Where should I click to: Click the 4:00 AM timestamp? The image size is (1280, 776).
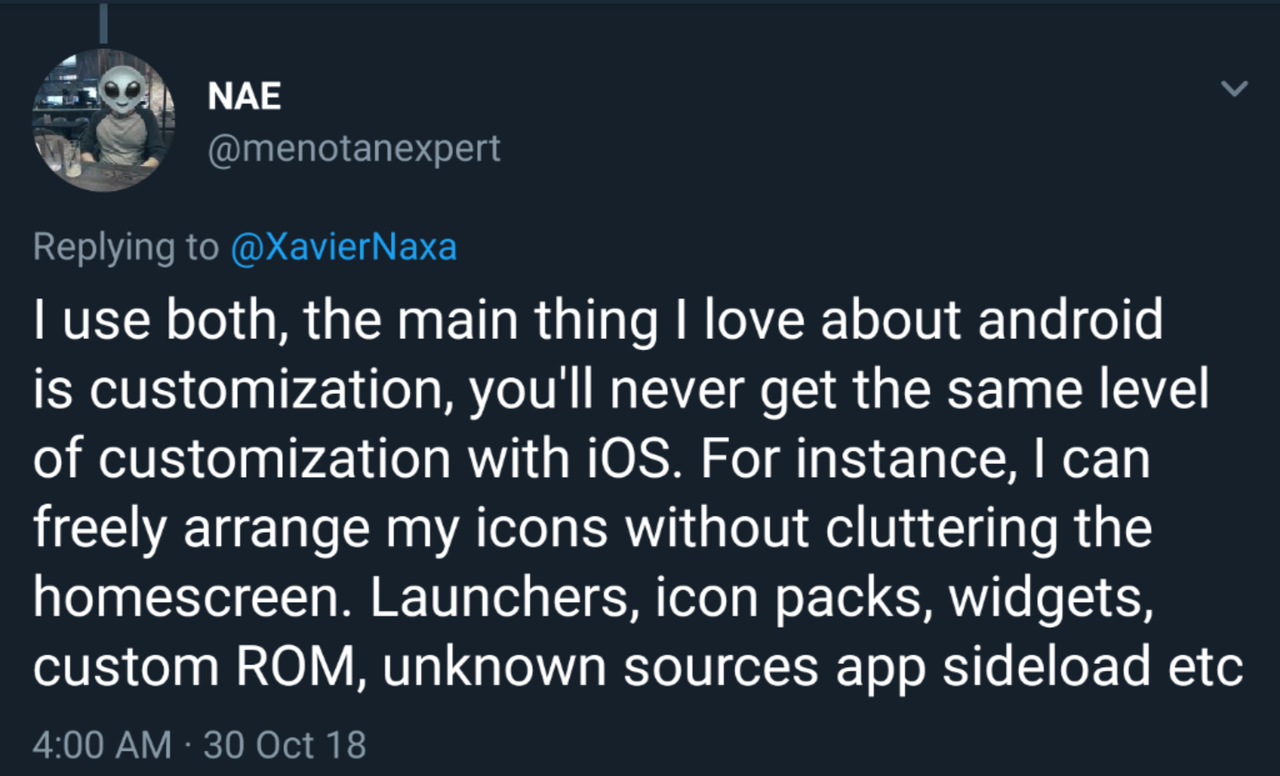tap(103, 745)
